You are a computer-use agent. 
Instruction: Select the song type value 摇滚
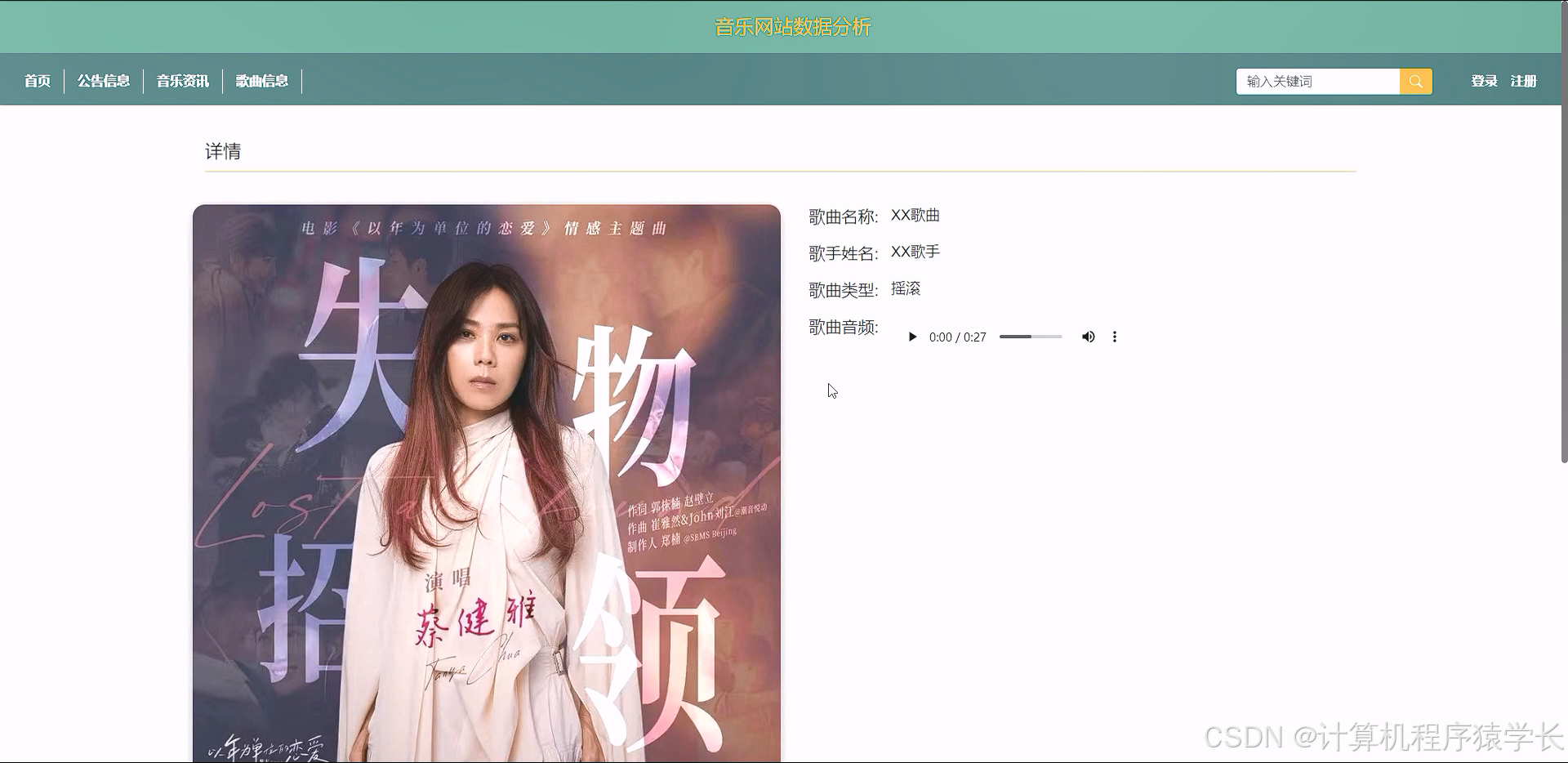(906, 288)
